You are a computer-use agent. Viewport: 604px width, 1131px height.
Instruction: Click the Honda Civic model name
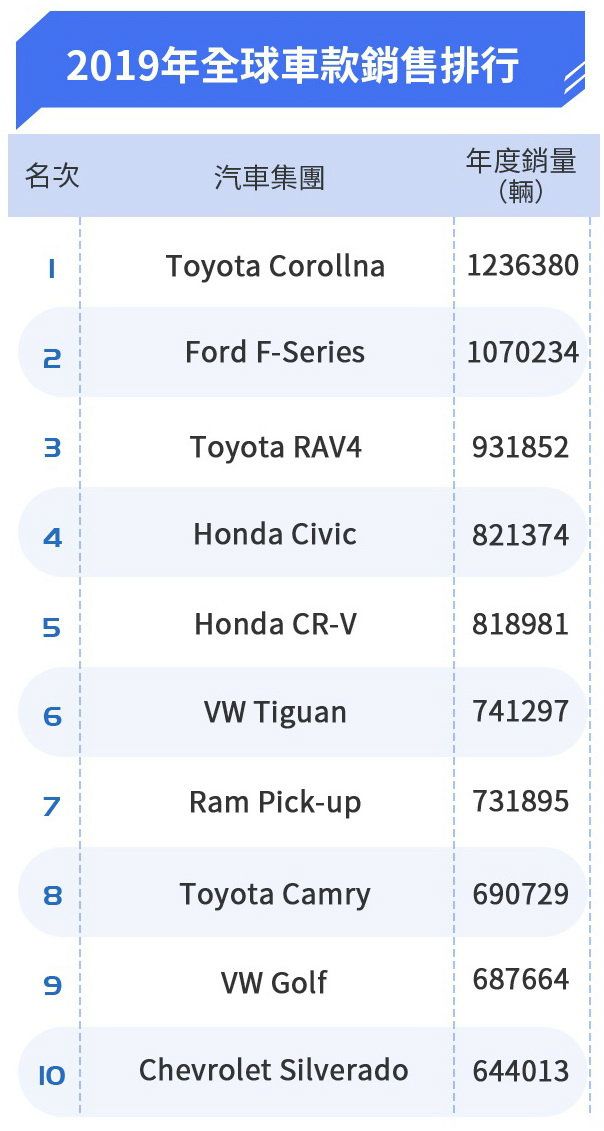[x=275, y=534]
